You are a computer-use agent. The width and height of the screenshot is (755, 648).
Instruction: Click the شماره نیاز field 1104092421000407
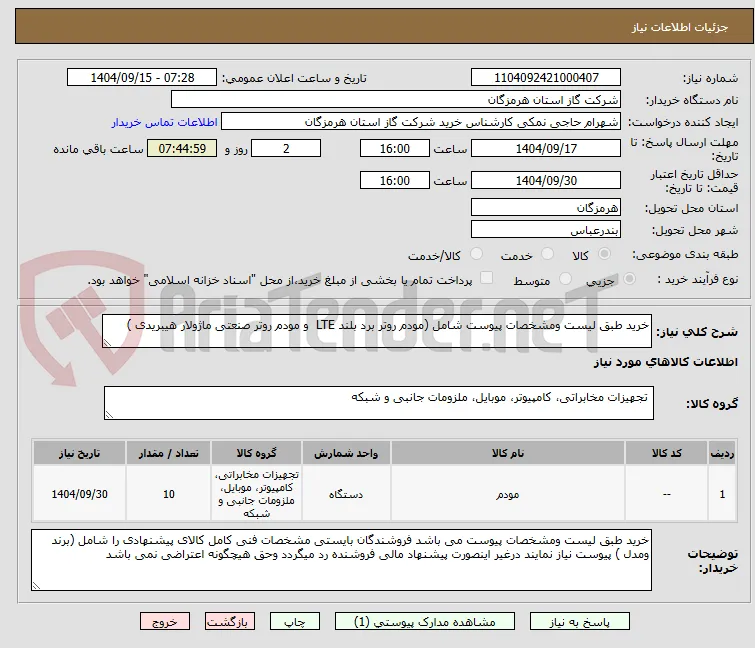546,78
